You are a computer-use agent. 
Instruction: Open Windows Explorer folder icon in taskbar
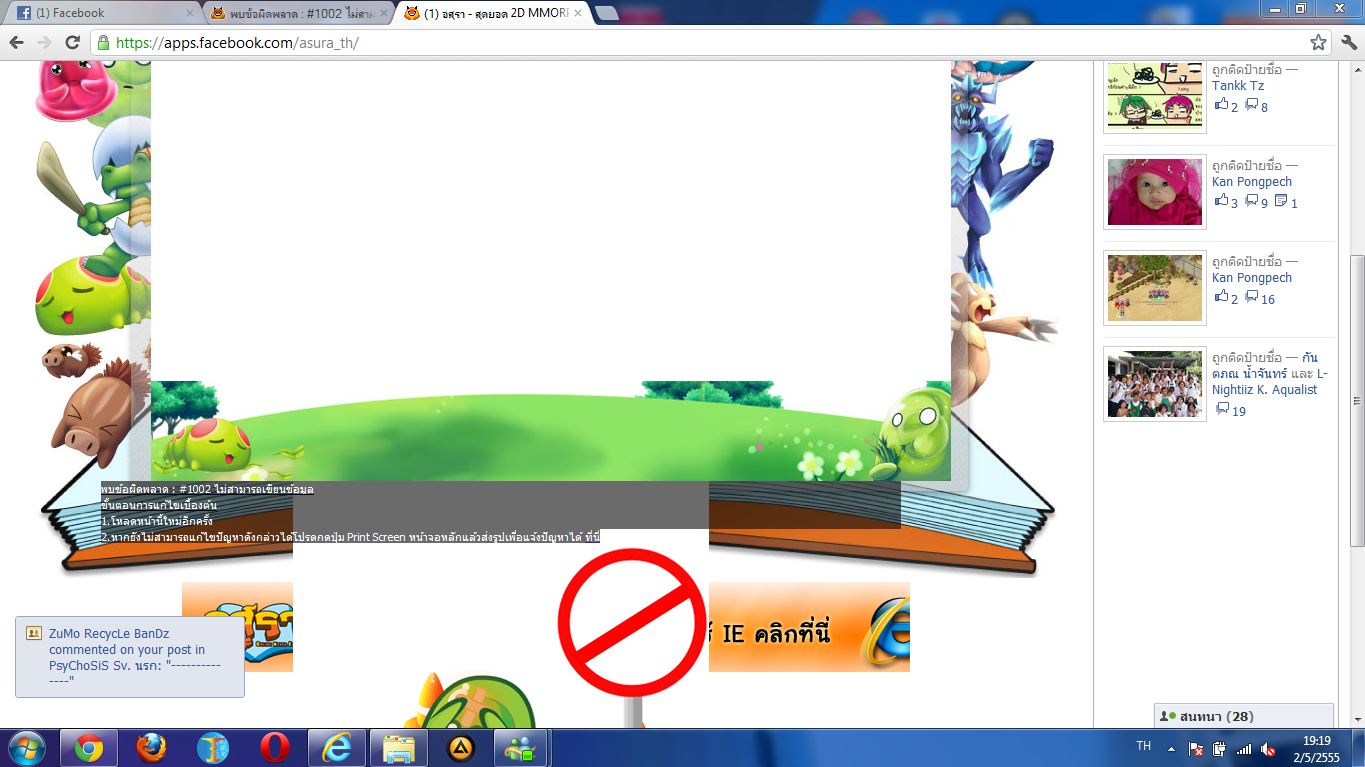click(x=399, y=748)
